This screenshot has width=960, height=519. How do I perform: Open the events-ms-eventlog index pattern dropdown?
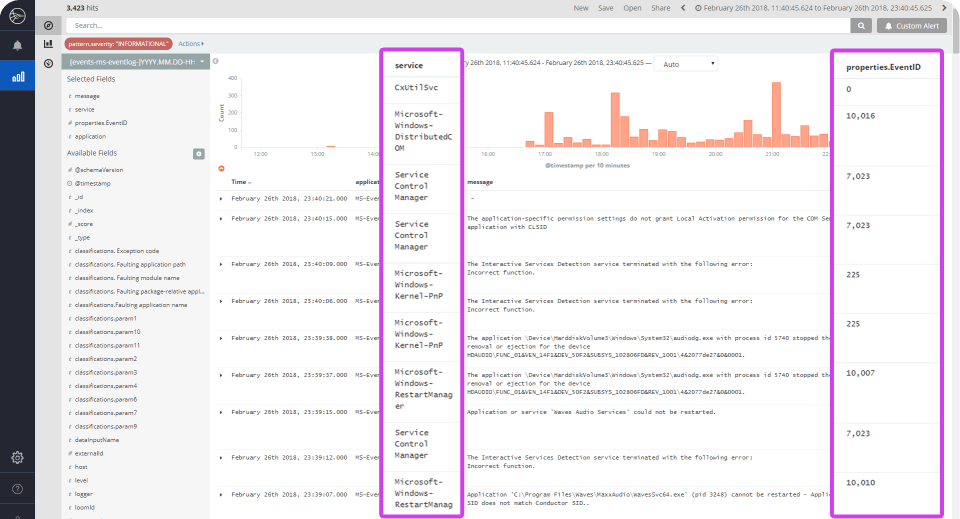(x=135, y=62)
